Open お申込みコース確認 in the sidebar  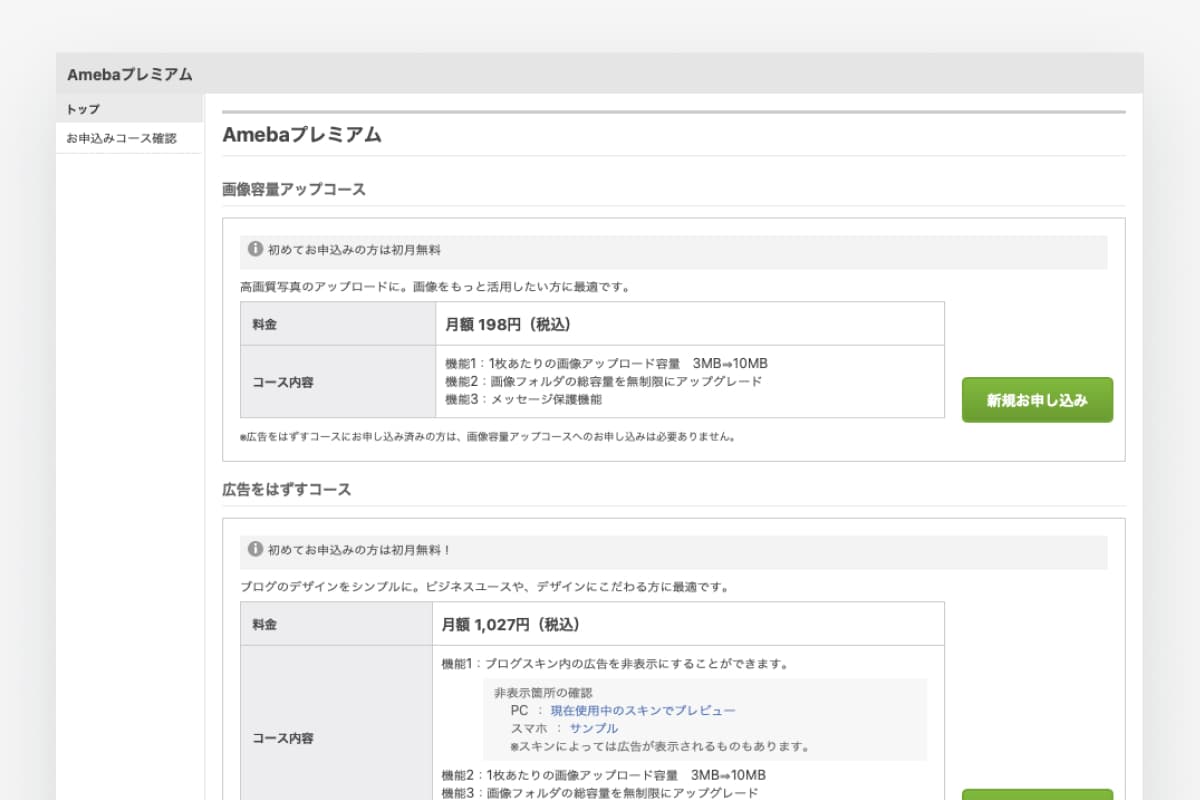129,138
